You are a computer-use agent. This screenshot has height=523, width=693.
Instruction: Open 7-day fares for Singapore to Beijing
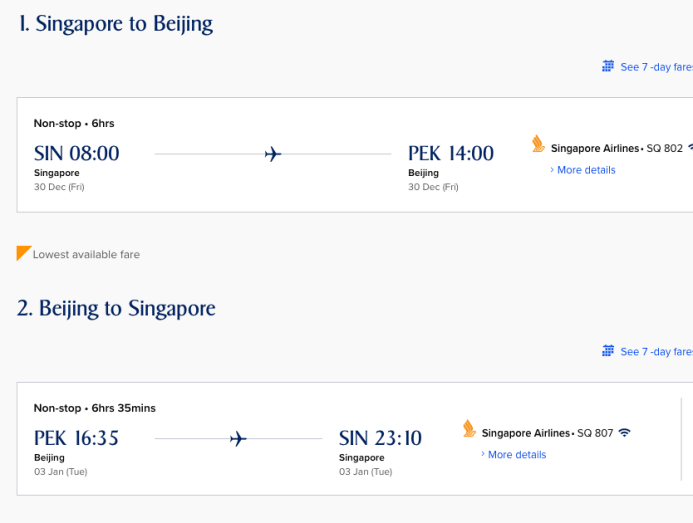tap(655, 67)
